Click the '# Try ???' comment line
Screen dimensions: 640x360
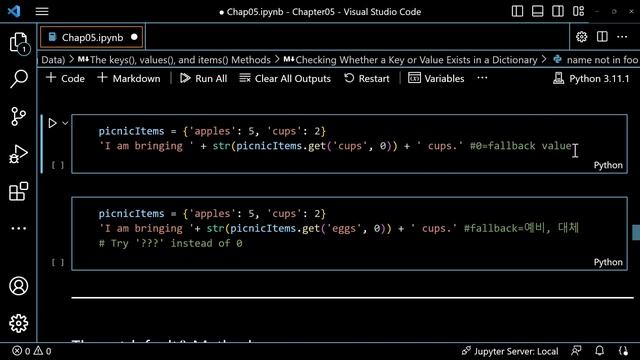(170, 243)
